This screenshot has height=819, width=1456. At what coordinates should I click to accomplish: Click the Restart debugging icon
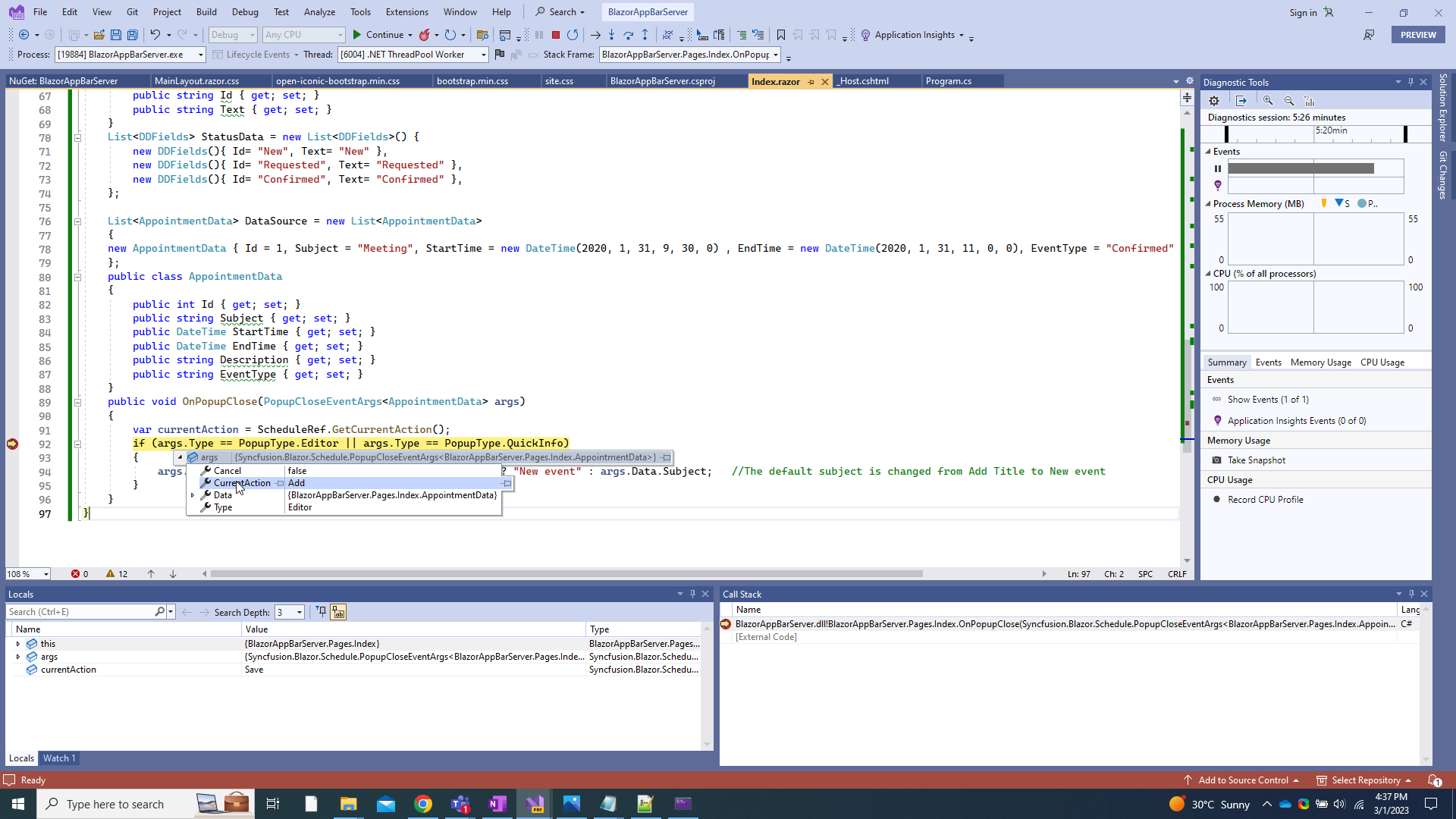pyautogui.click(x=573, y=35)
